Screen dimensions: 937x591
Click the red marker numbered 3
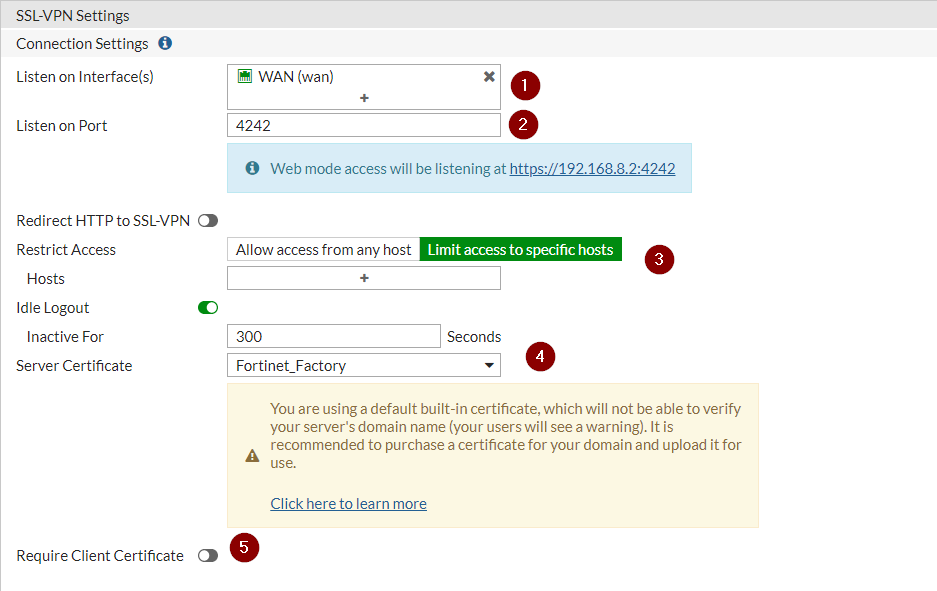point(658,259)
